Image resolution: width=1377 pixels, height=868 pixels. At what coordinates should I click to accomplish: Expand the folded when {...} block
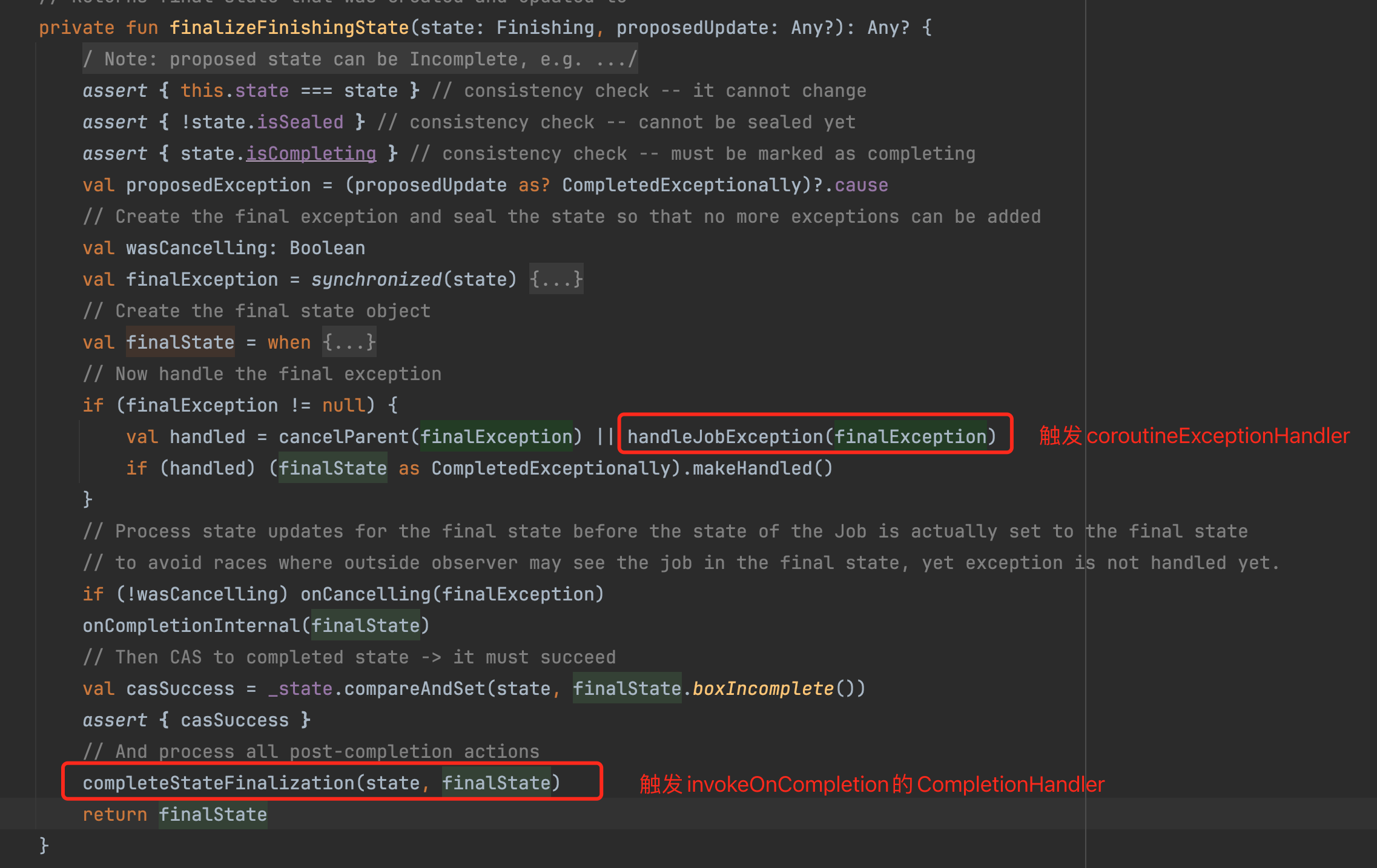click(x=349, y=342)
